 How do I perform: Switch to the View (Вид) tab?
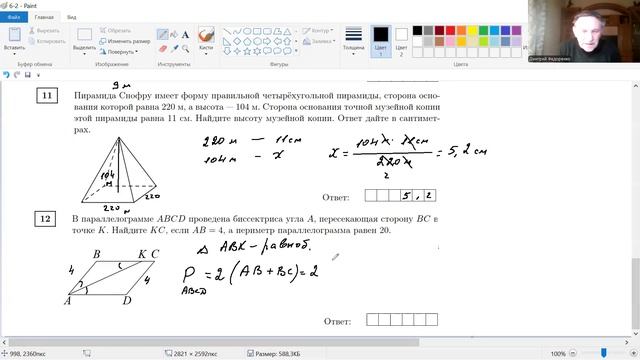(x=71, y=17)
